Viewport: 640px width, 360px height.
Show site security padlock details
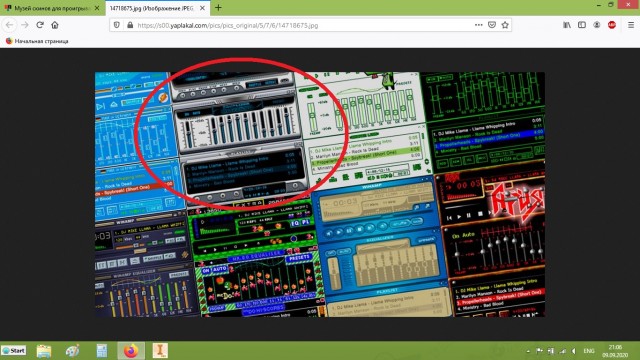click(x=130, y=25)
